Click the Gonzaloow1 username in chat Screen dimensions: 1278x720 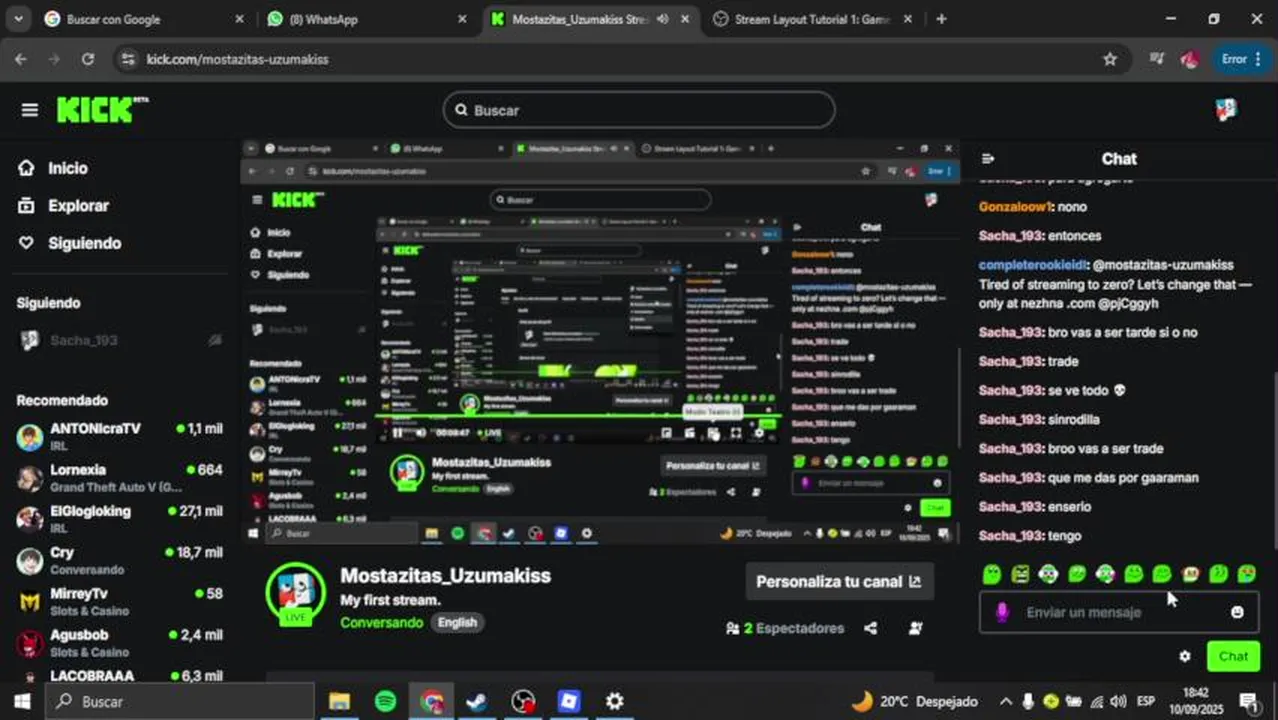point(1015,207)
